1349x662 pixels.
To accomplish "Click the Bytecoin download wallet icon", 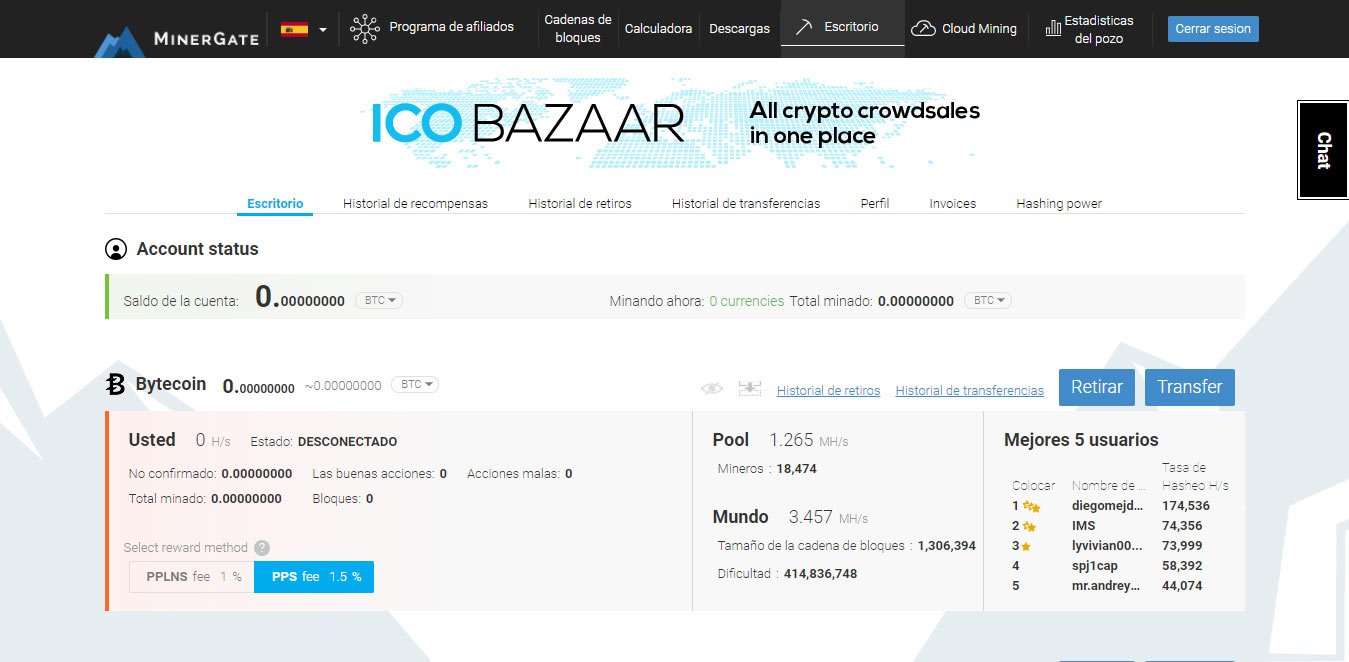I will click(x=750, y=388).
